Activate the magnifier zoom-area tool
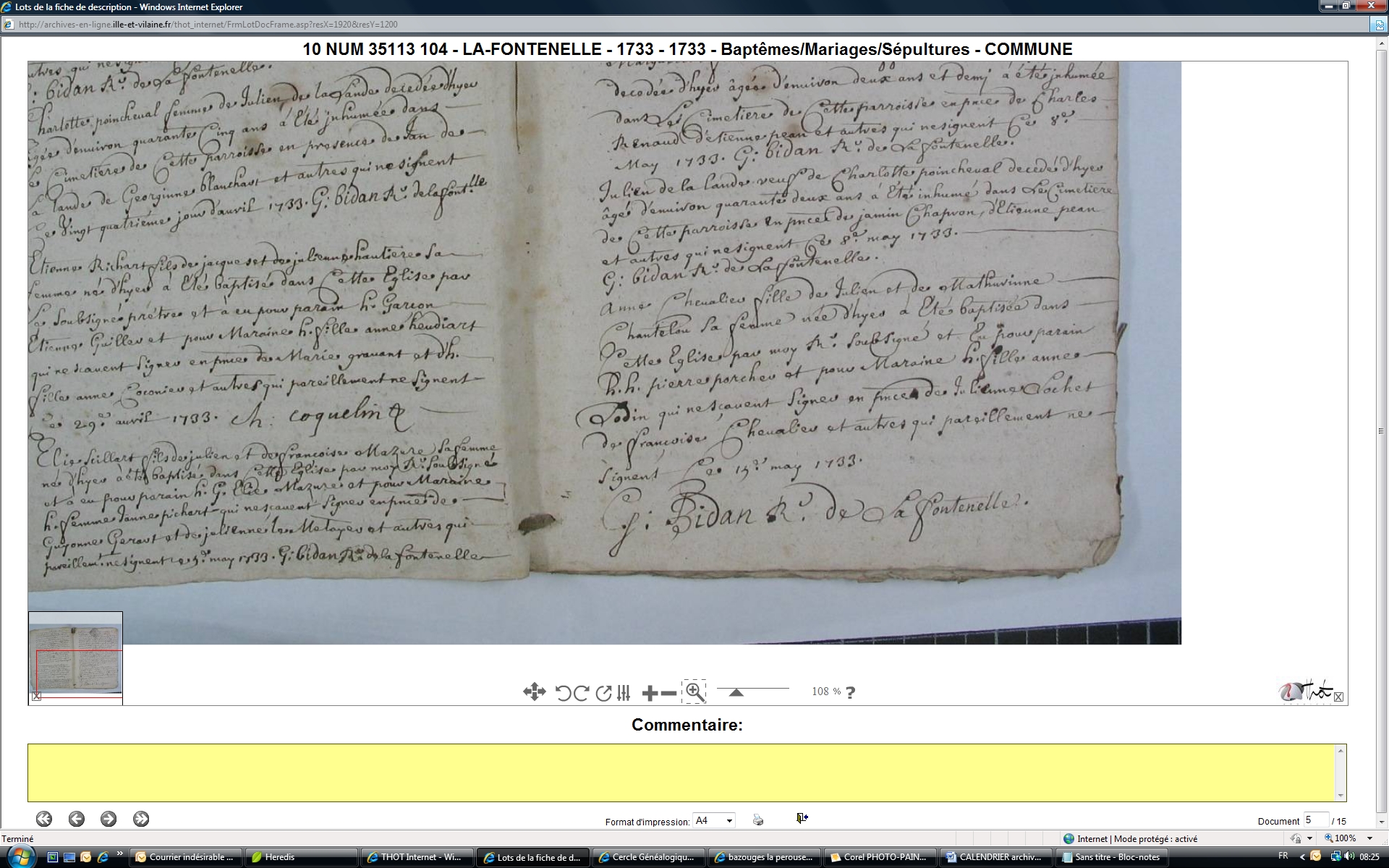 pos(694,692)
